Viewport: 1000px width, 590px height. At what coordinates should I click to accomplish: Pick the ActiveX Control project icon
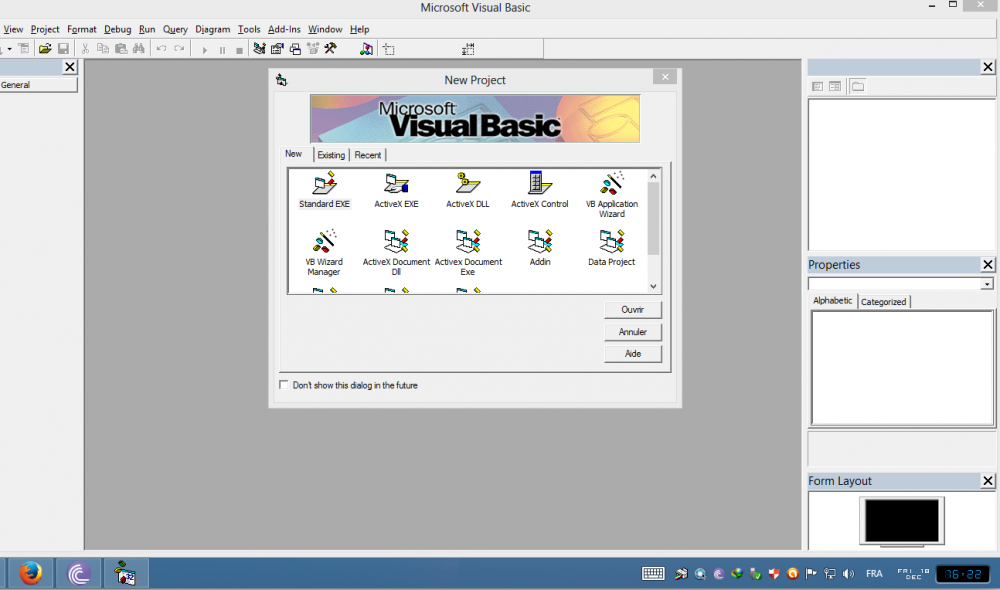[x=540, y=189]
